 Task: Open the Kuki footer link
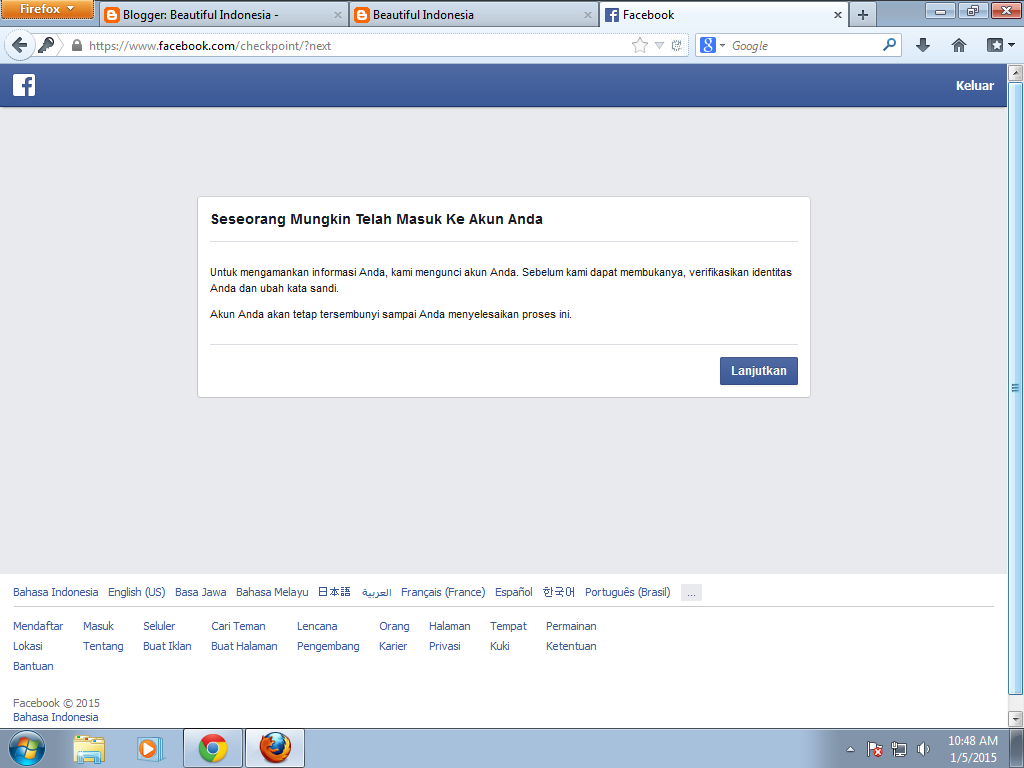click(500, 647)
